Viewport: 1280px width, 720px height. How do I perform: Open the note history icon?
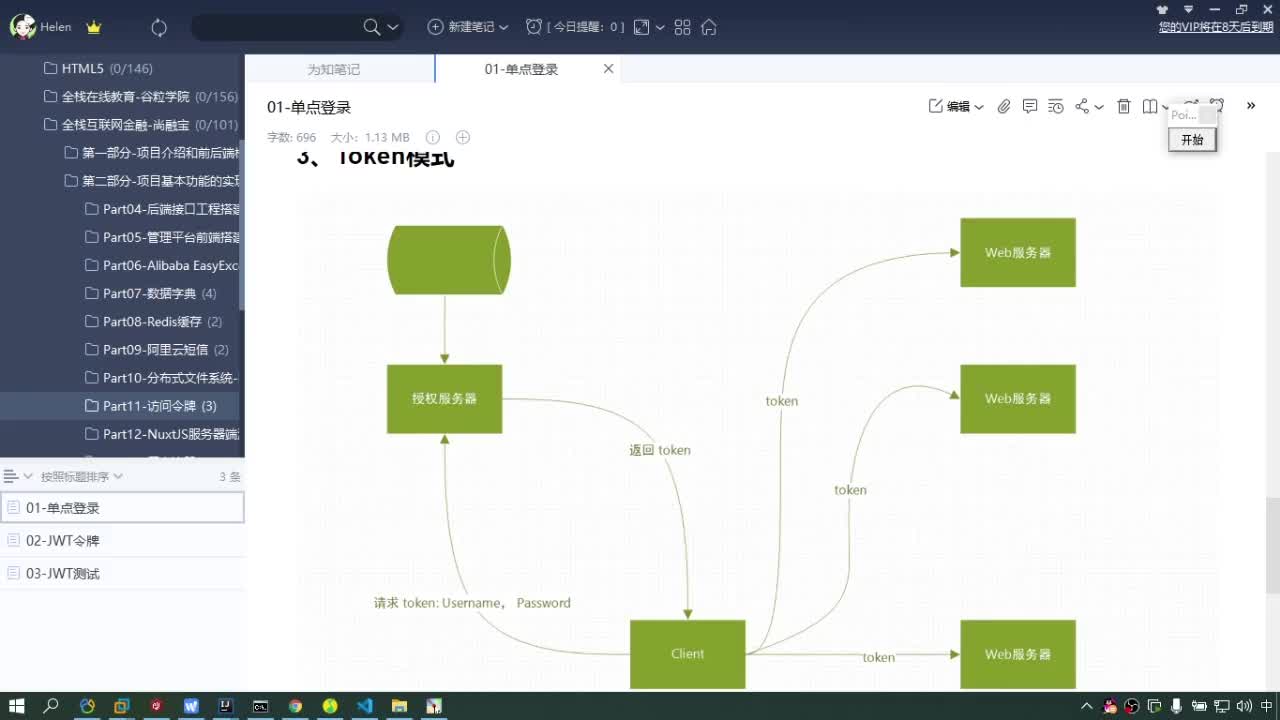(1056, 106)
